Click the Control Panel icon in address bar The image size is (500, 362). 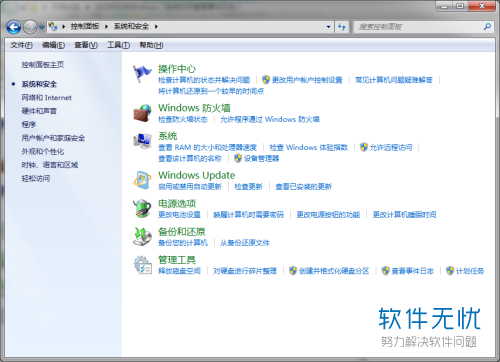pyautogui.click(x=53, y=26)
